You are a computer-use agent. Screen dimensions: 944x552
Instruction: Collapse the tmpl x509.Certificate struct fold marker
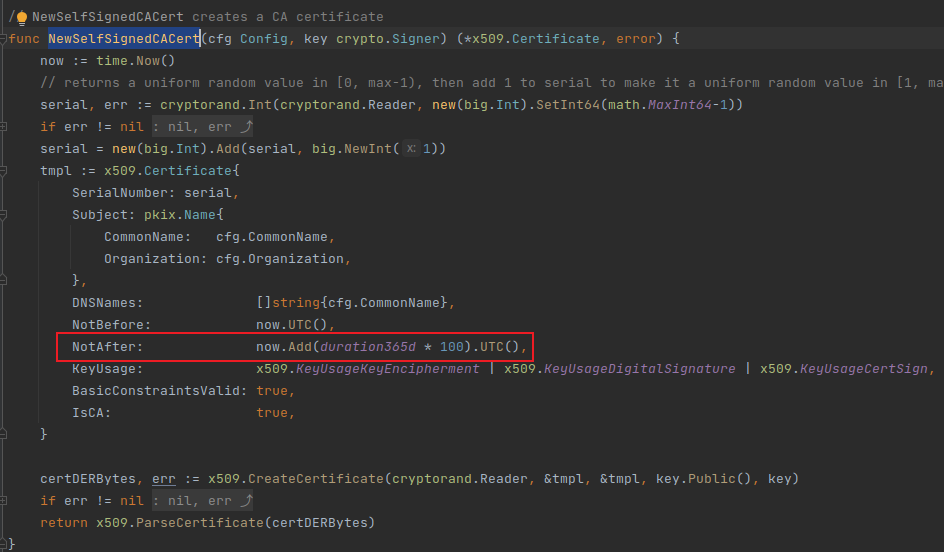click(5, 171)
